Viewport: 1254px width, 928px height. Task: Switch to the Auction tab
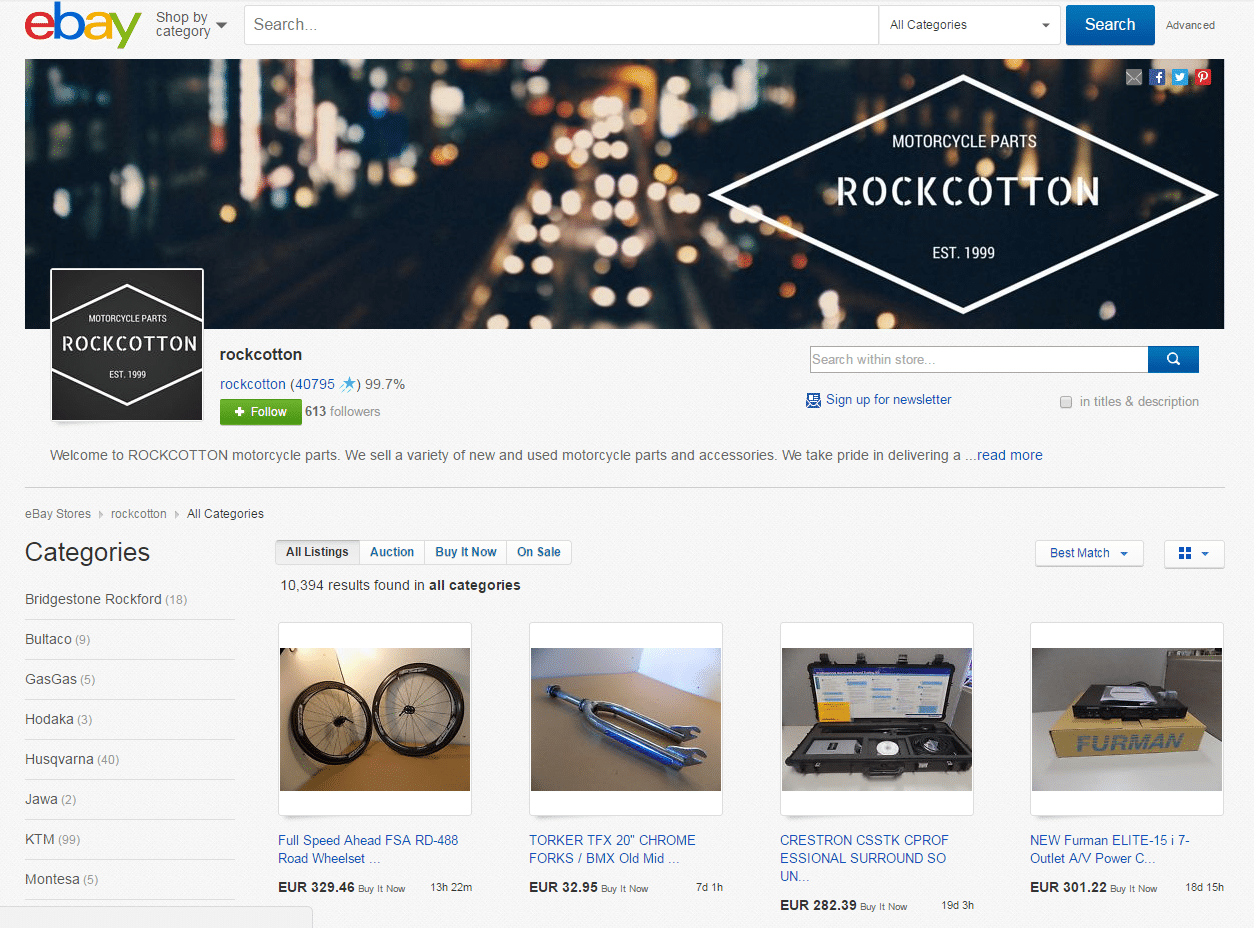[392, 552]
